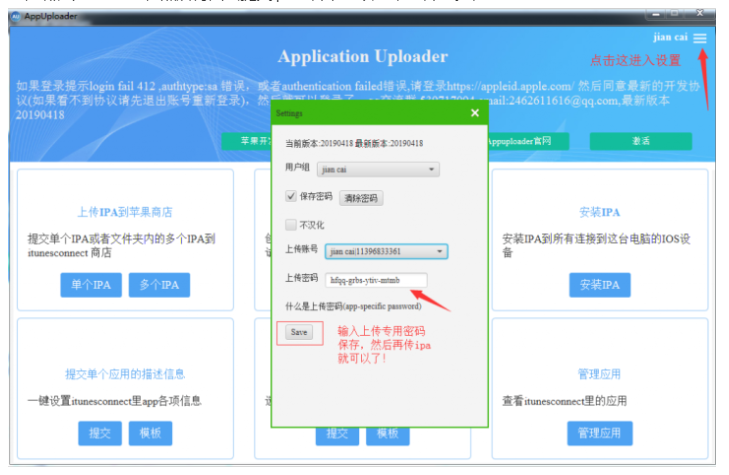The image size is (729, 475).
Task: Click the partially hidden 苹果开 green button
Action: coord(246,141)
